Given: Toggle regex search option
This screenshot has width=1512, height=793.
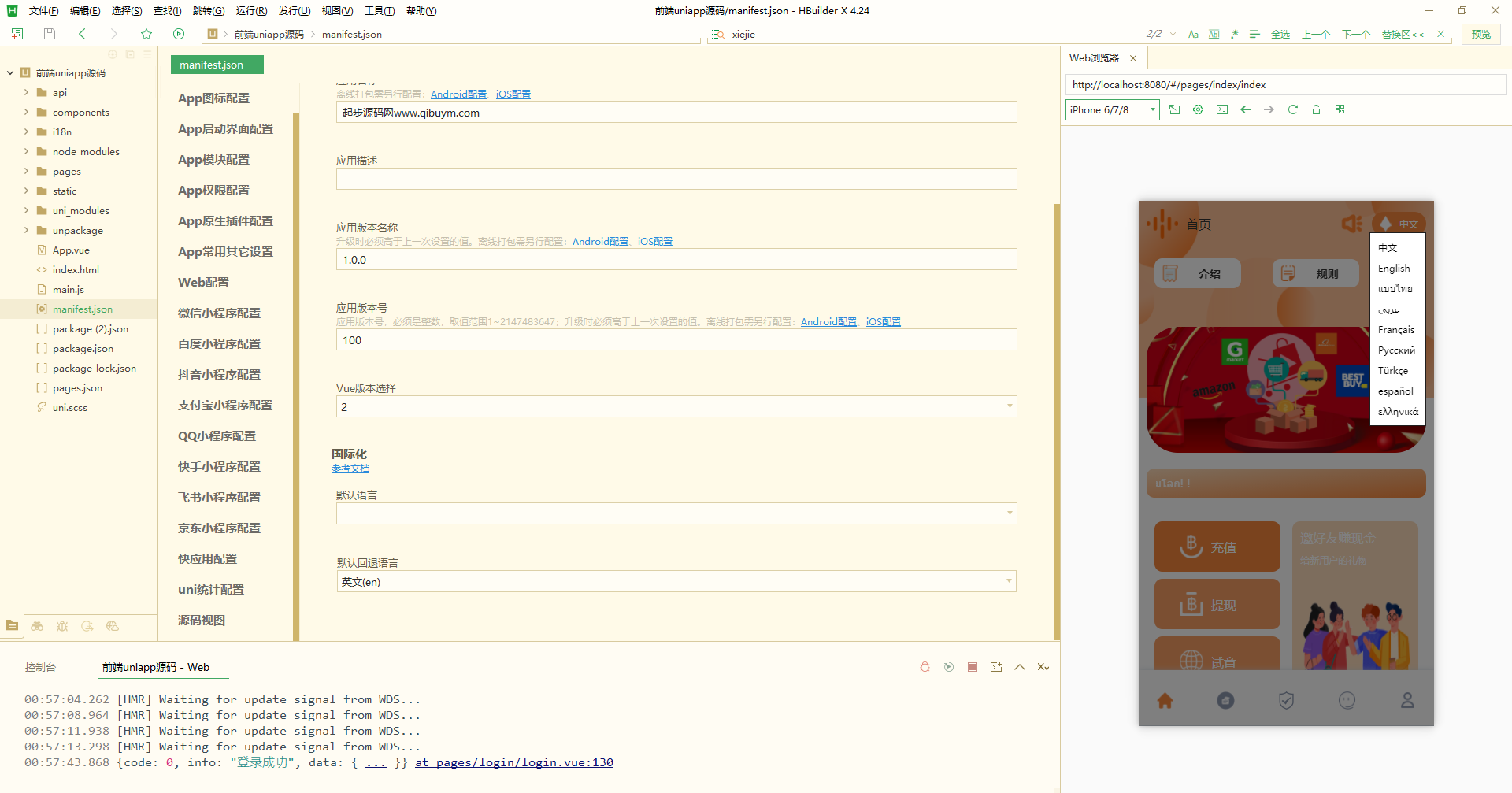Looking at the screenshot, I should click(x=1234, y=34).
